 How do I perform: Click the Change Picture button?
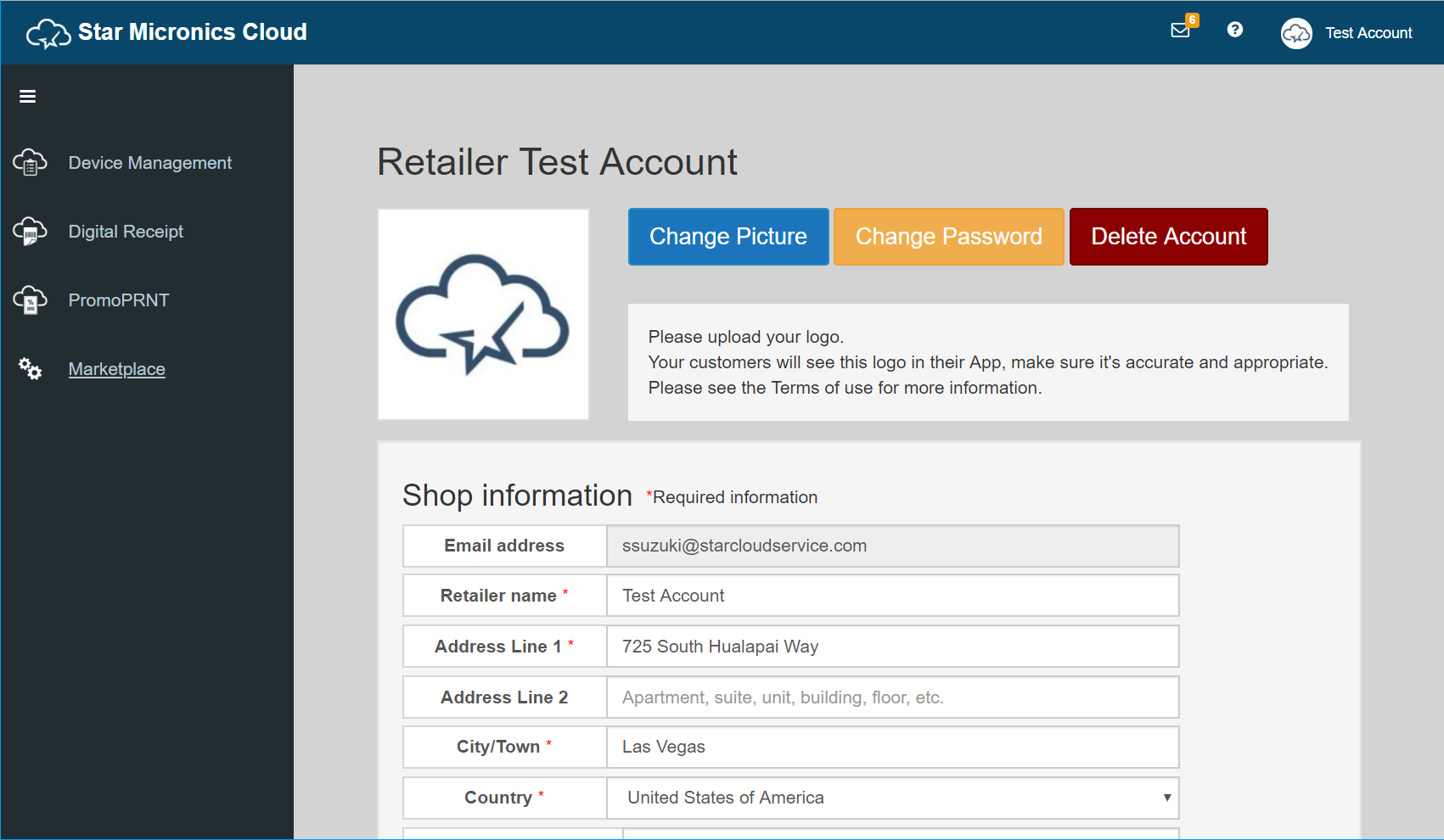point(728,237)
